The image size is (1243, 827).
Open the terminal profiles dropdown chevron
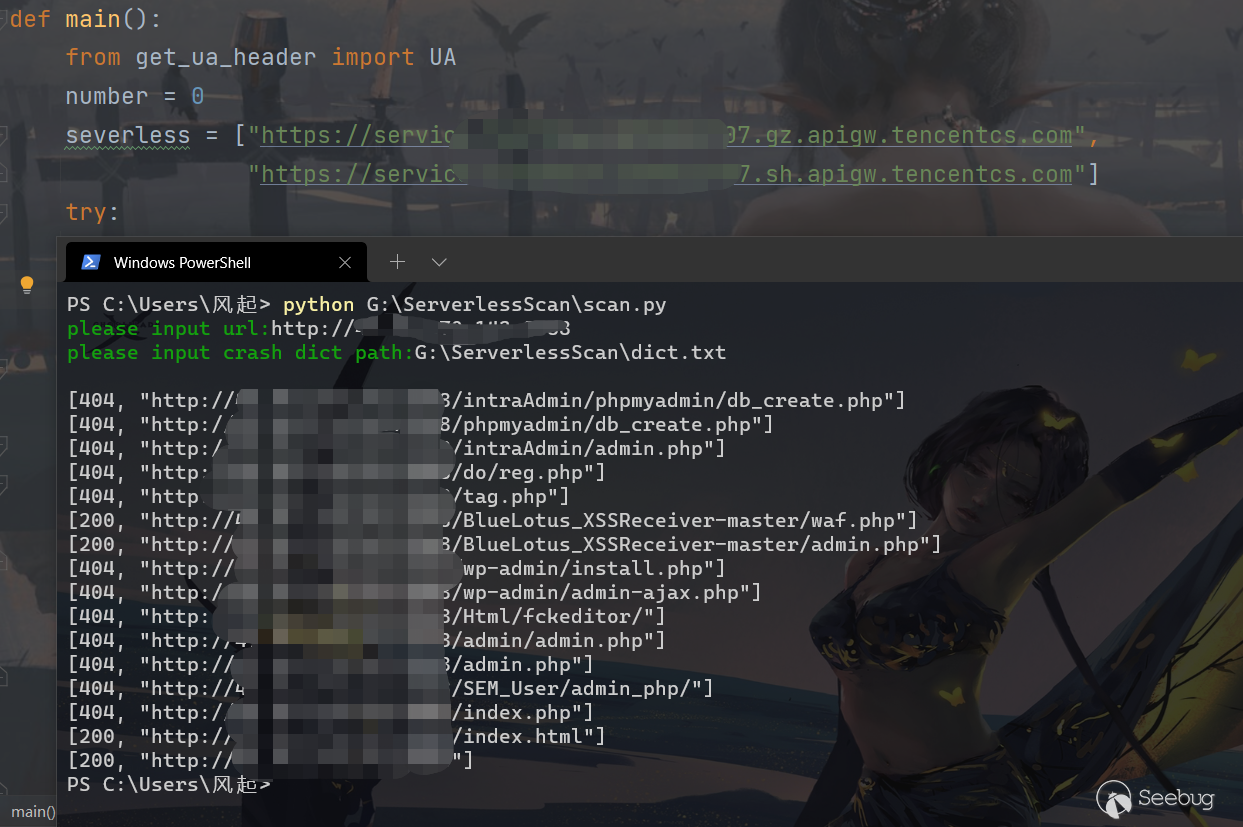point(438,262)
